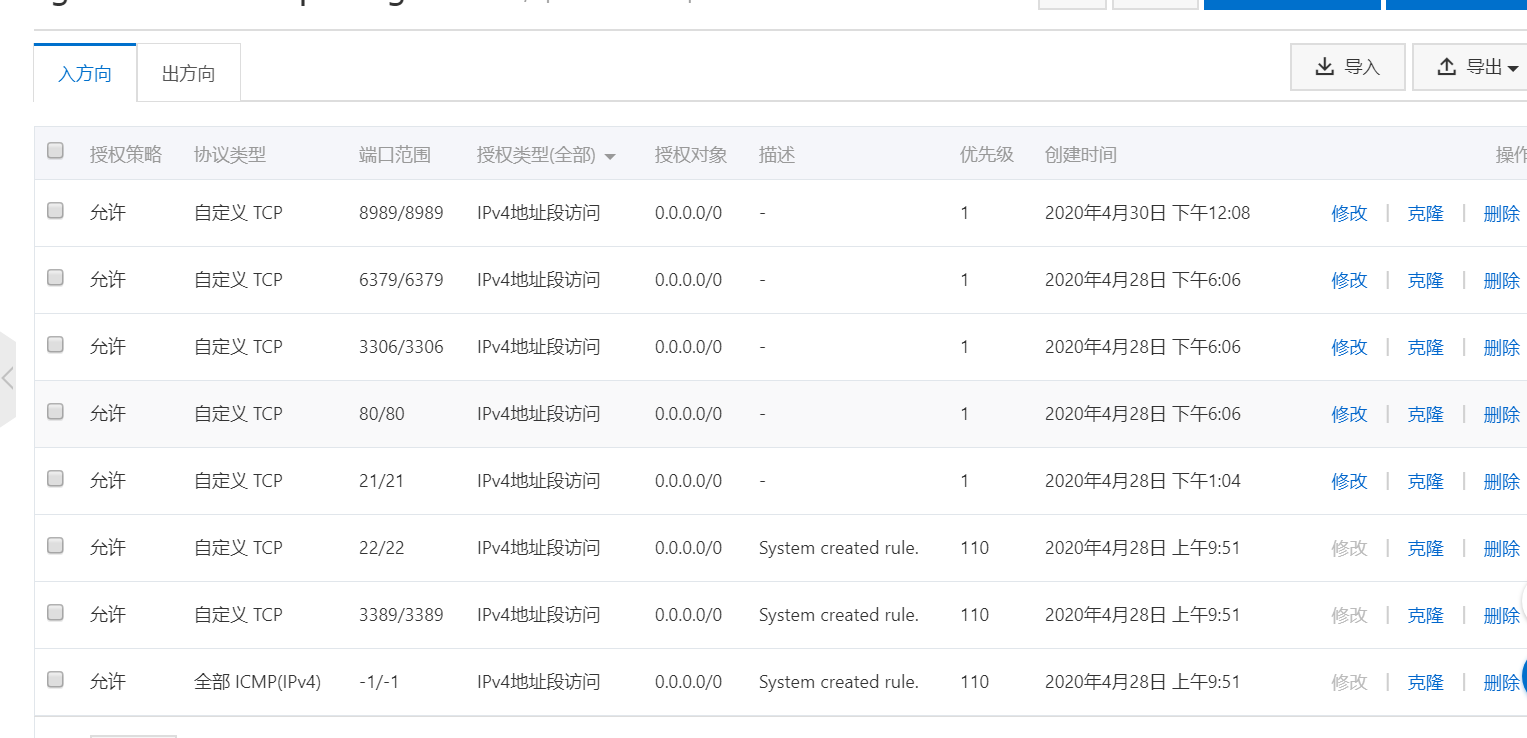Click 克隆 for the 21/21 rule
The height and width of the screenshot is (738, 1527).
coord(1425,481)
